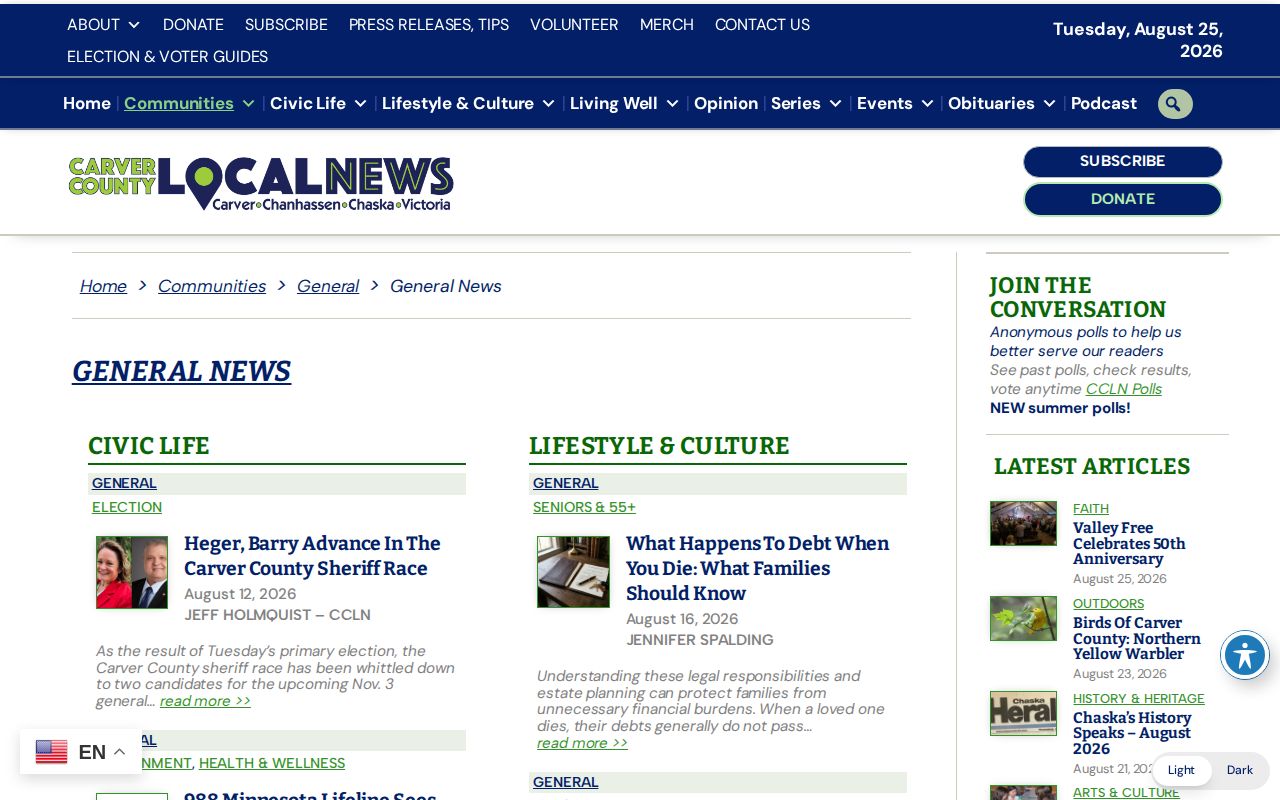The image size is (1280, 800).
Task: Expand the Civic Life dropdown arrow
Action: 360,103
